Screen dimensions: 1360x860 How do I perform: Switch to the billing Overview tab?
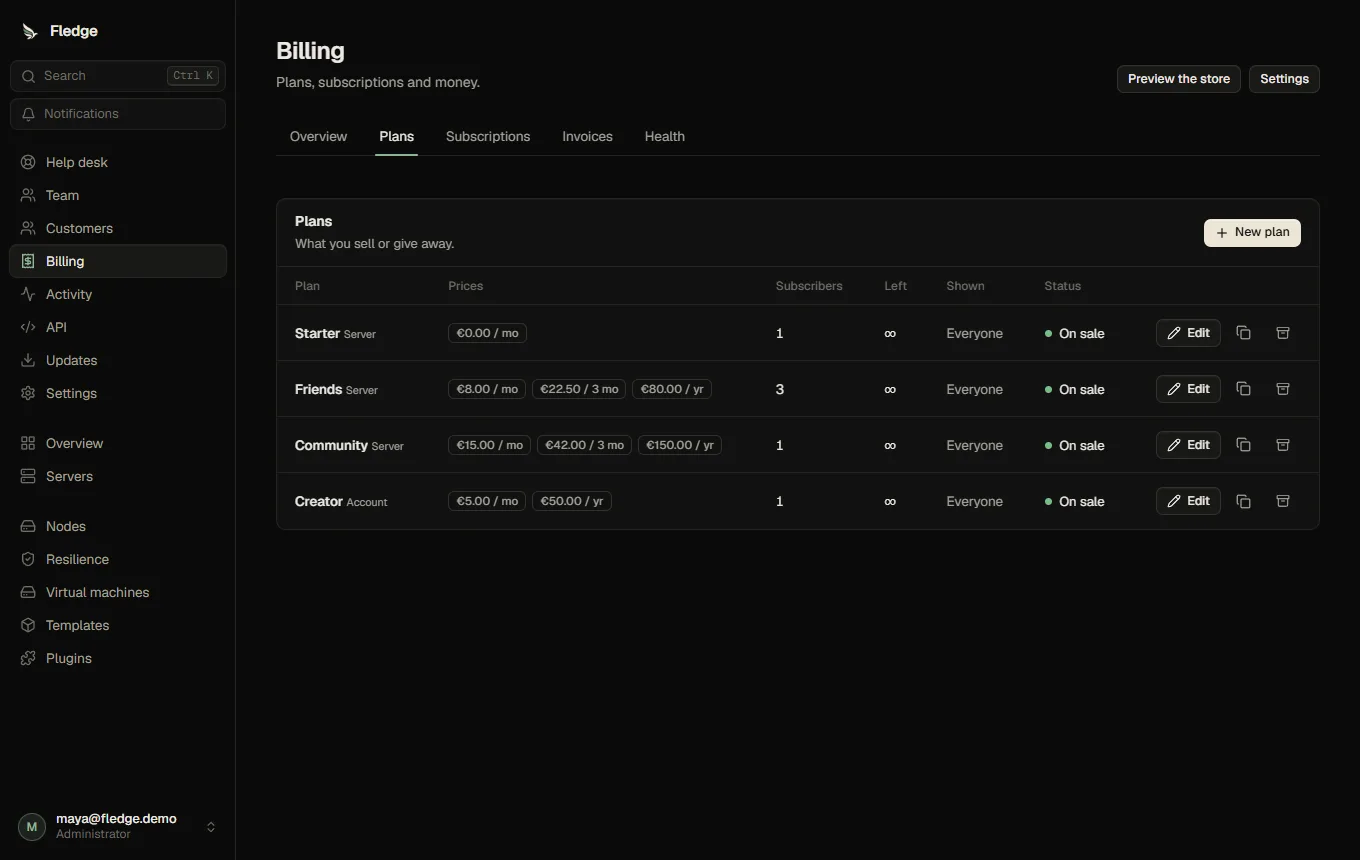tap(318, 136)
